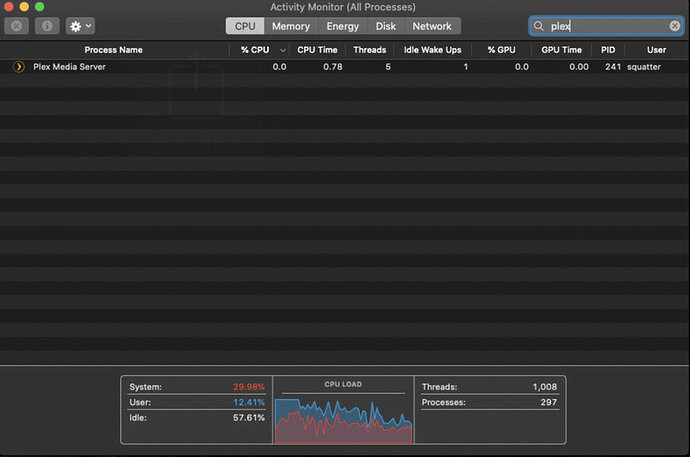Sort by % CPU column header
This screenshot has width=690, height=457.
[x=255, y=50]
